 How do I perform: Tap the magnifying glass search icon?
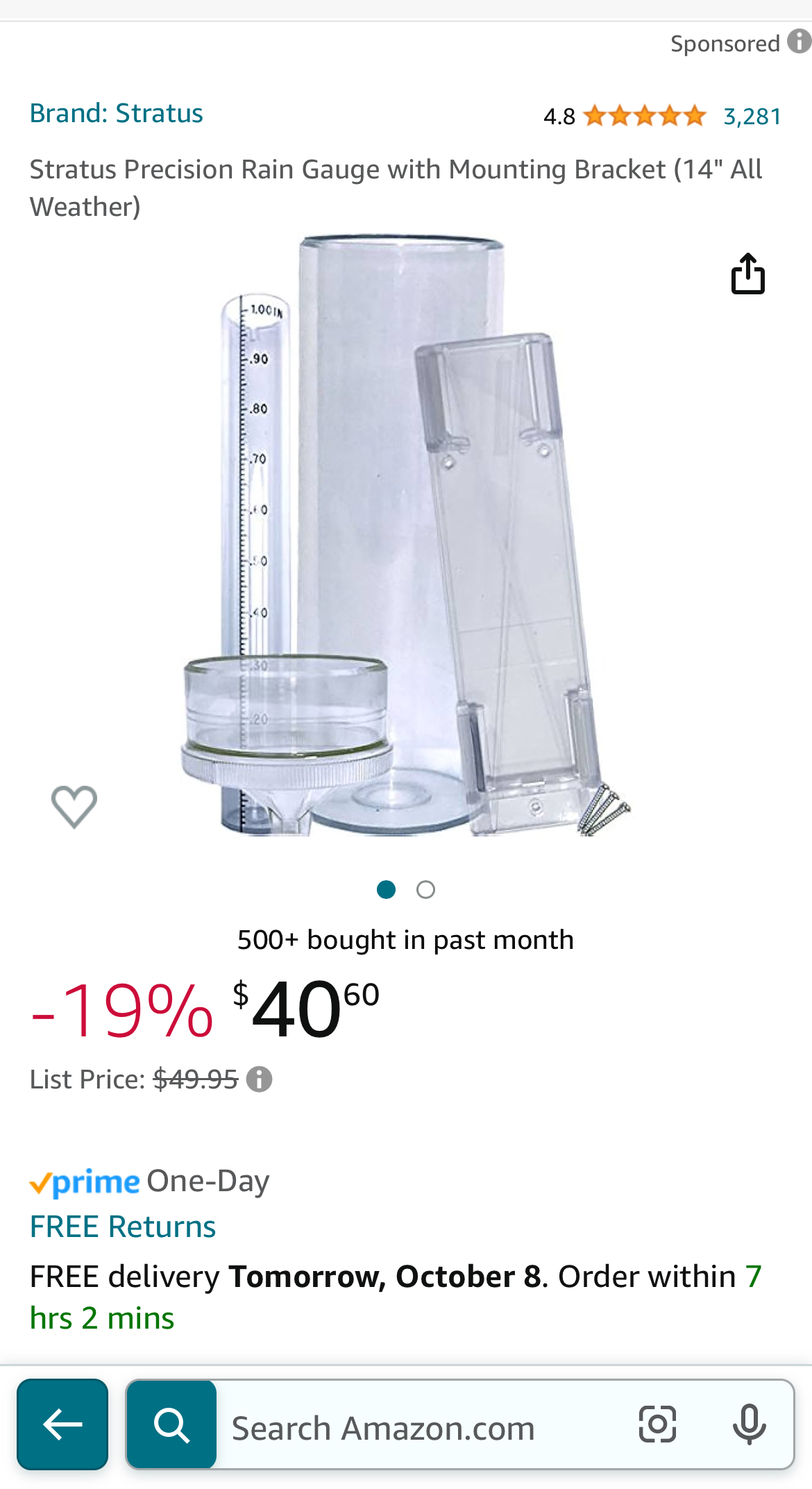[171, 1424]
